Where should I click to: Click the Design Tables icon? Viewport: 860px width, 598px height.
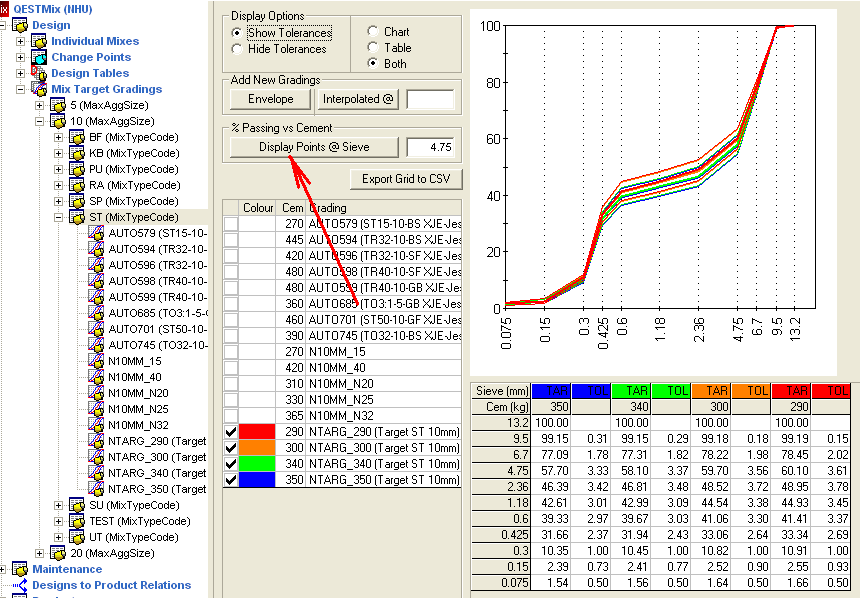(x=39, y=73)
